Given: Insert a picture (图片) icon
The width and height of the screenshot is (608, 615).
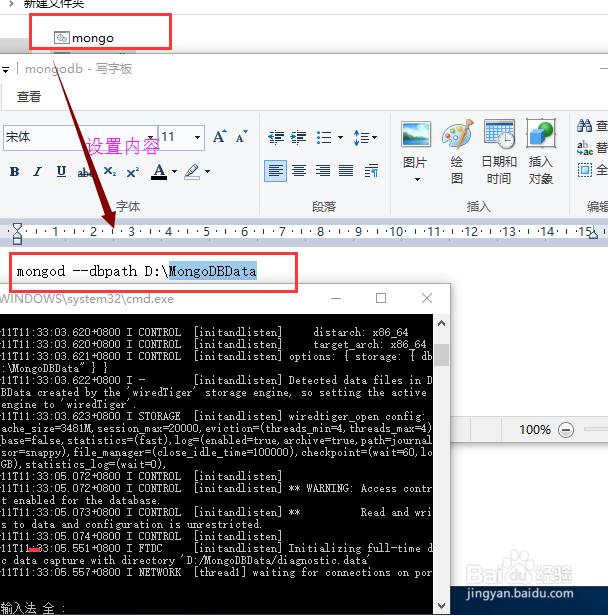Looking at the screenshot, I should (x=415, y=134).
